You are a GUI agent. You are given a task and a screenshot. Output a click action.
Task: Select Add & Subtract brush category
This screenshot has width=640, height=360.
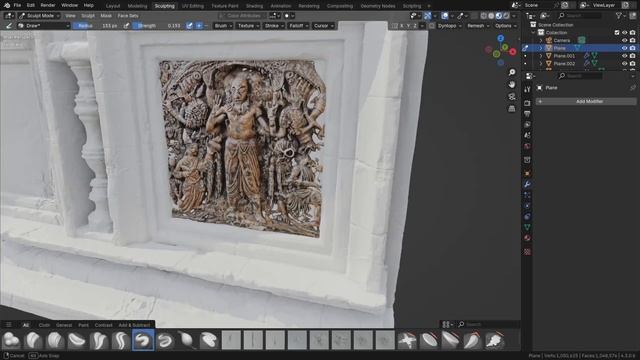coord(134,325)
